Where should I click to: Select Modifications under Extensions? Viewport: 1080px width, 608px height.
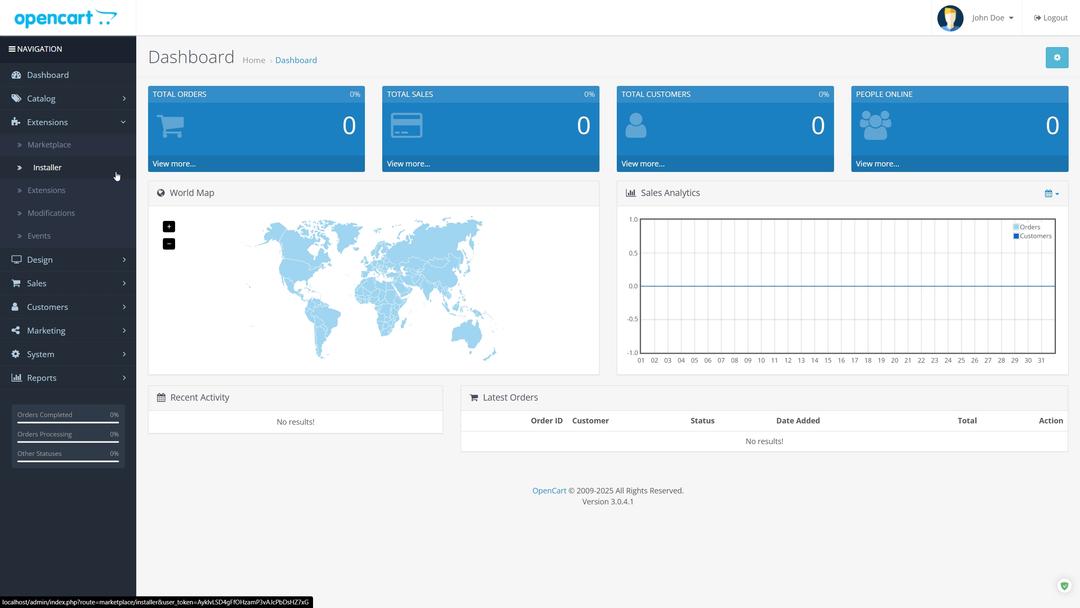click(51, 213)
